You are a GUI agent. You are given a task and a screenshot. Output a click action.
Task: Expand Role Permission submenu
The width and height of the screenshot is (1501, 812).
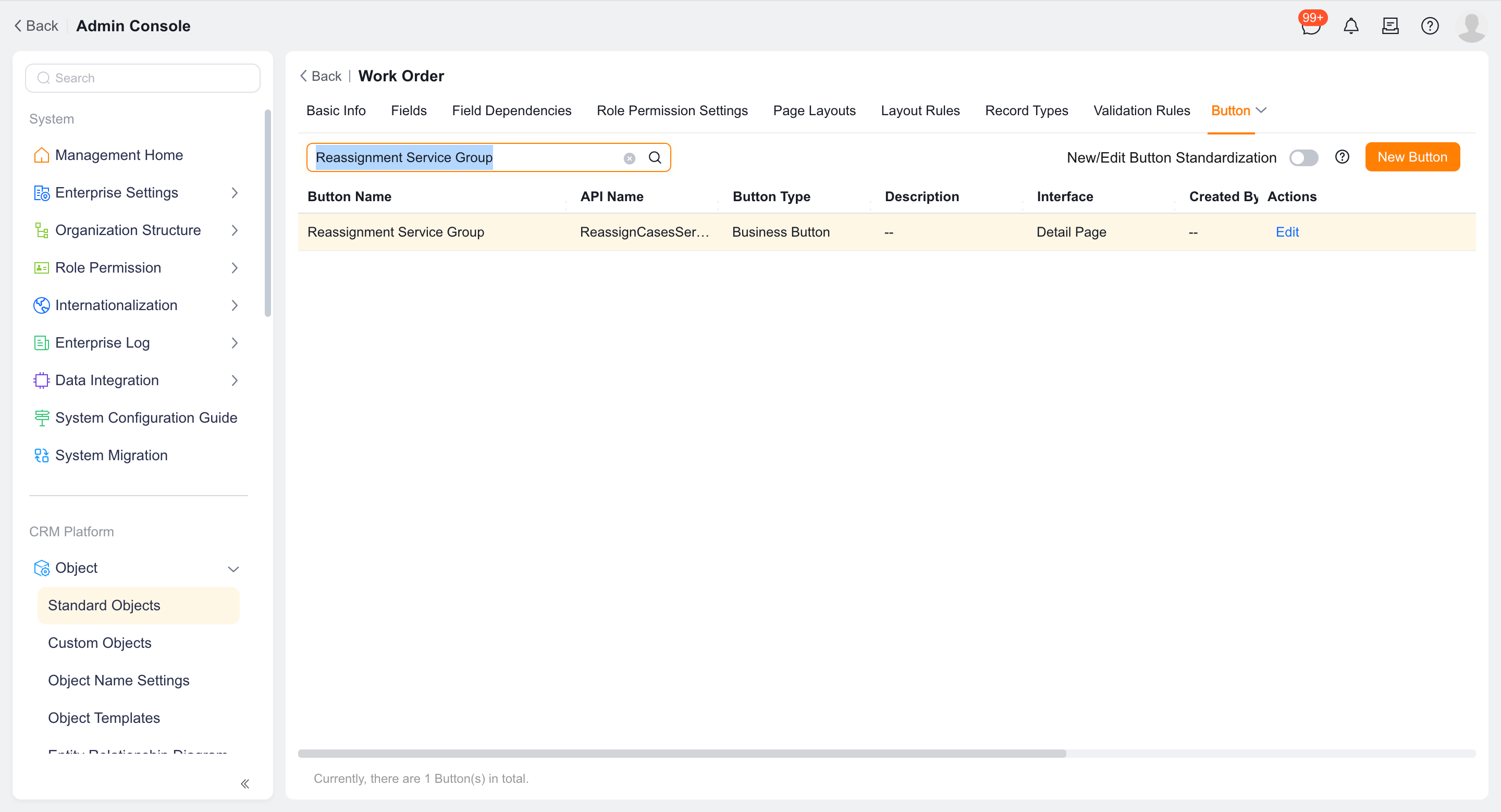[234, 268]
